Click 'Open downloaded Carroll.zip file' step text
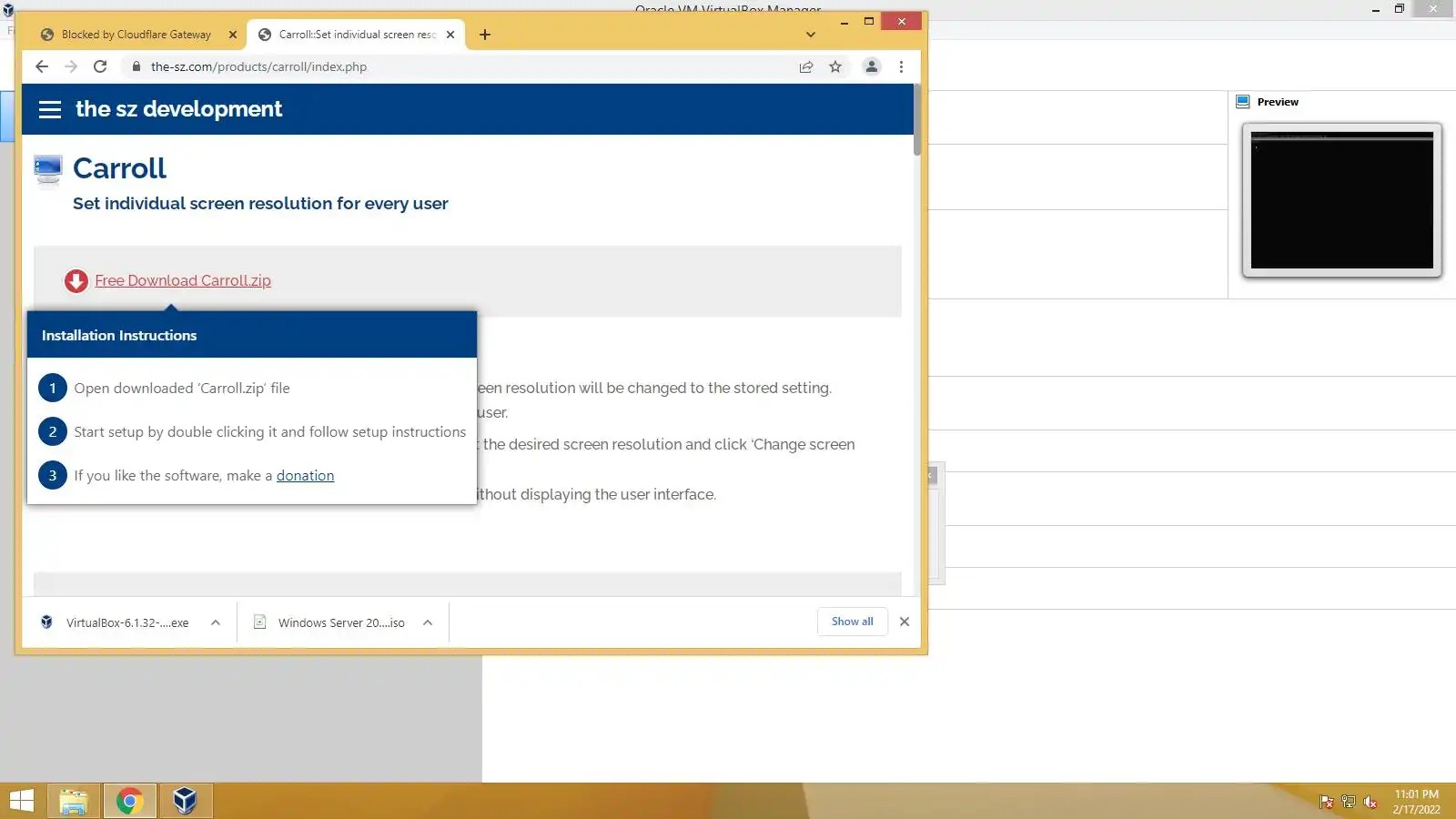The image size is (1456, 819). 182,389
